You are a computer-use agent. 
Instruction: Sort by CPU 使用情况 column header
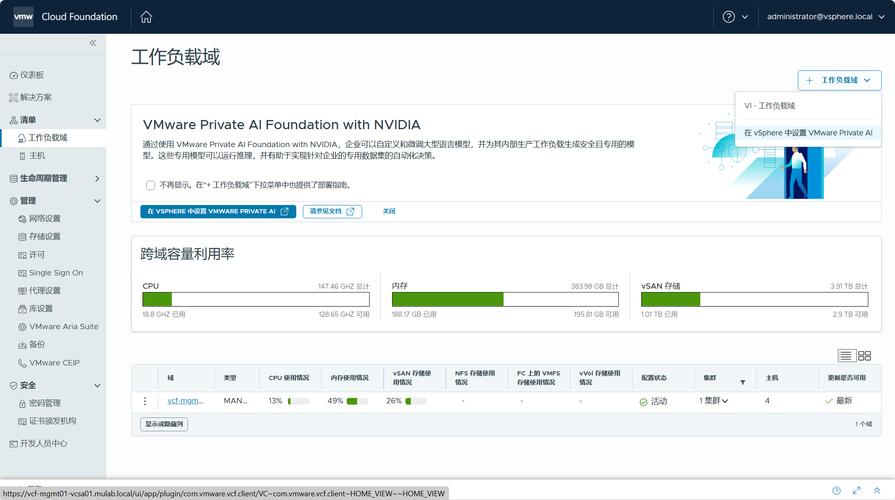pos(289,378)
